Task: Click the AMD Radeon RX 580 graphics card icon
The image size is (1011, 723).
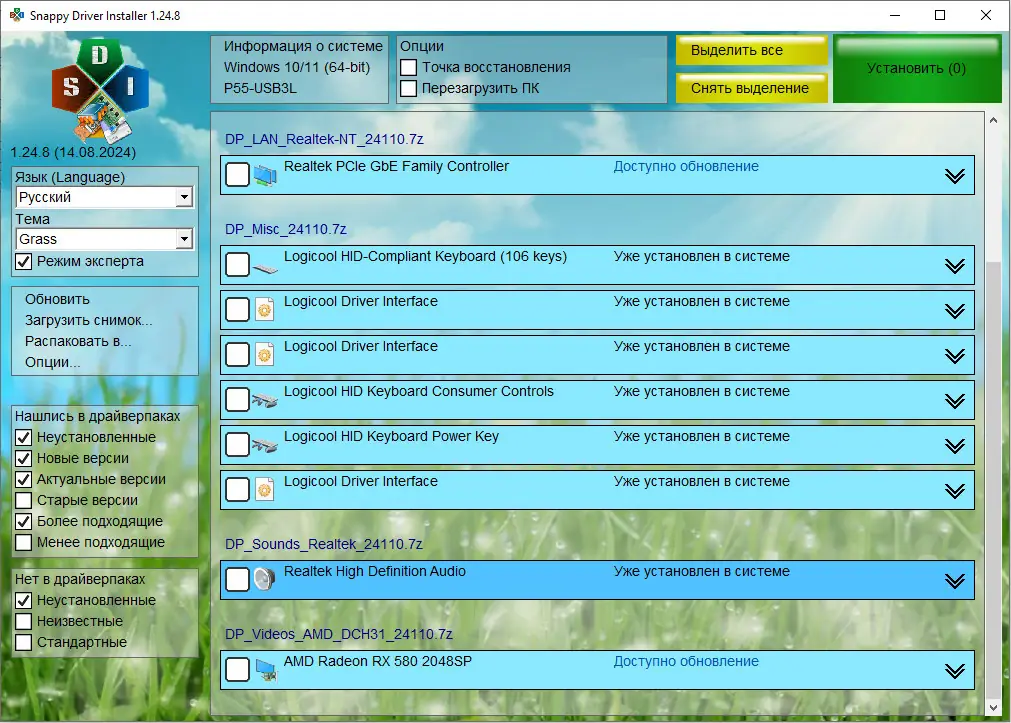Action: pos(265,669)
